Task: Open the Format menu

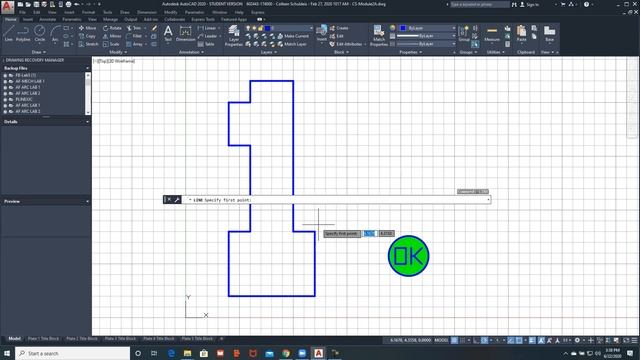Action: [88, 12]
